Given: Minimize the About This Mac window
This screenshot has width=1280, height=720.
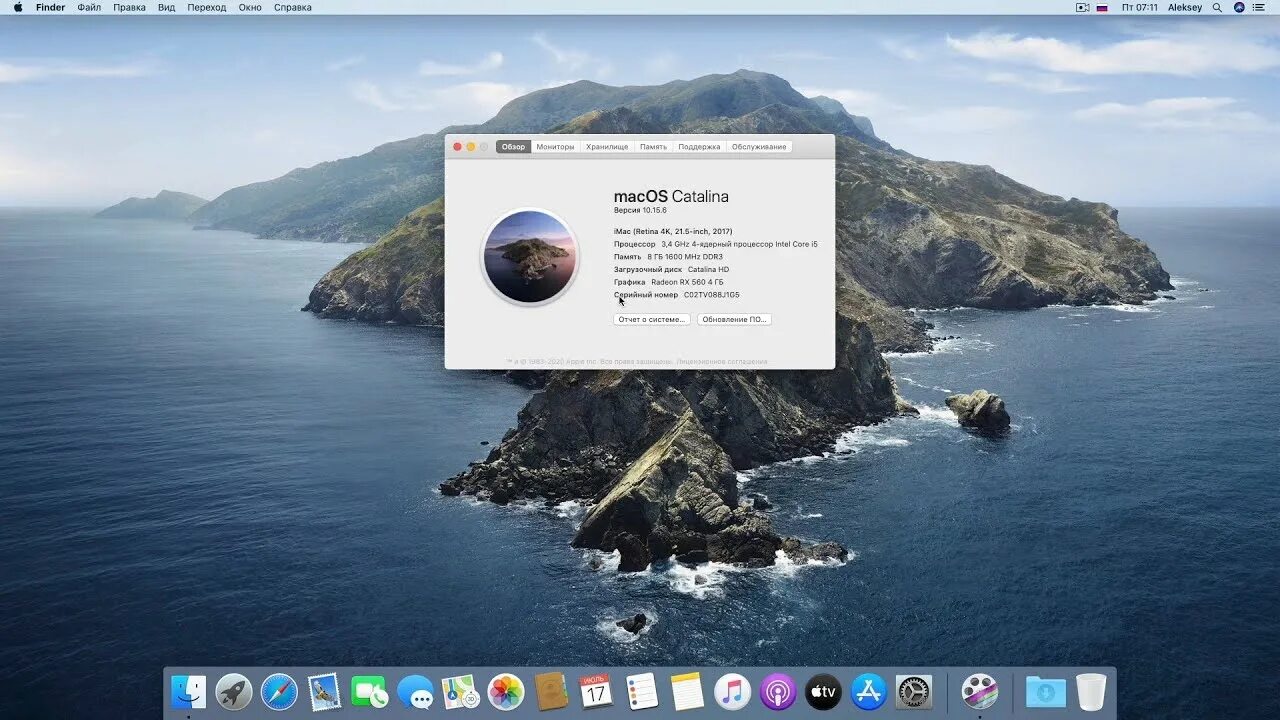Looking at the screenshot, I should [x=470, y=147].
